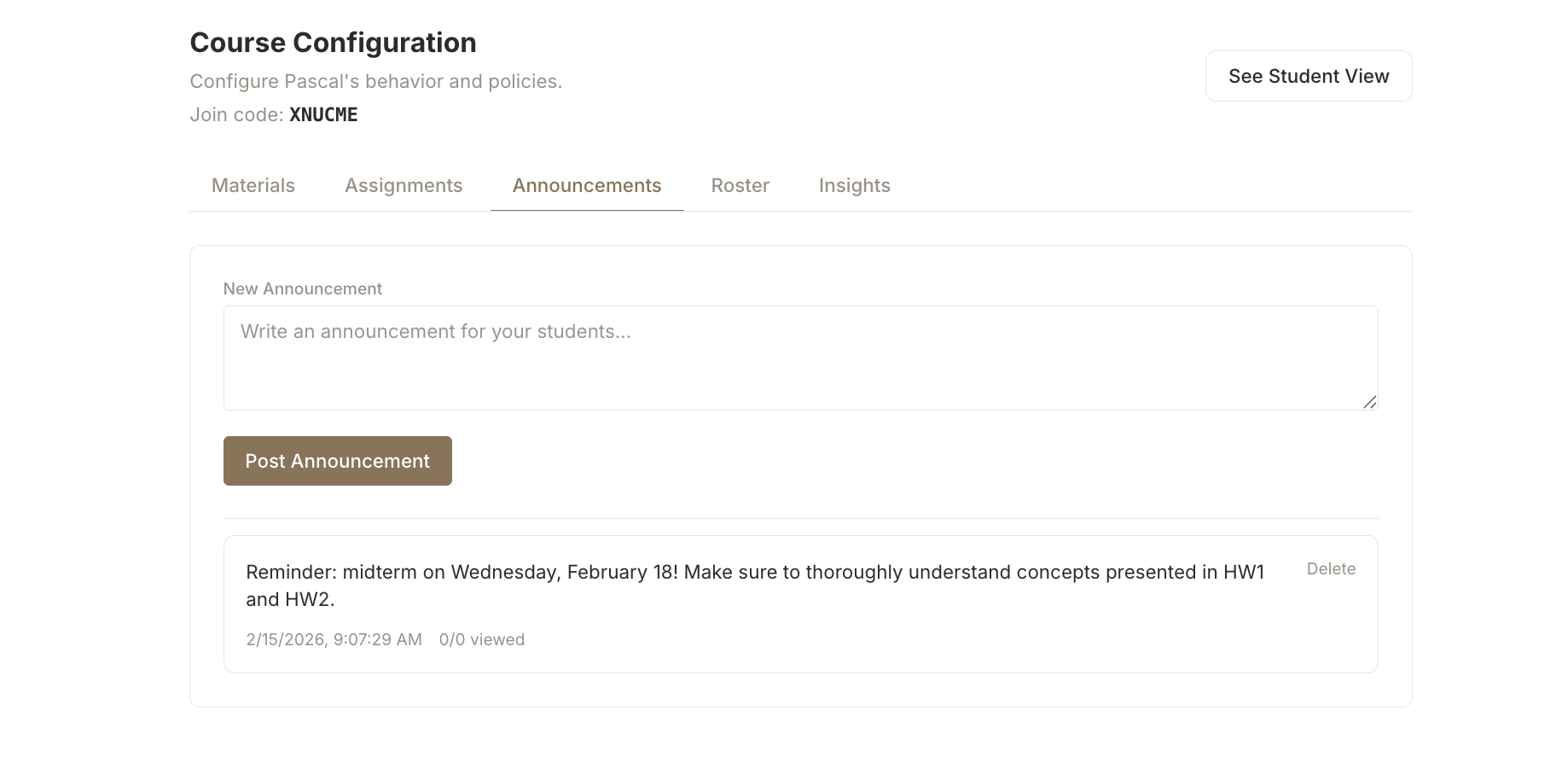Go to the Roster tab

pyautogui.click(x=740, y=185)
